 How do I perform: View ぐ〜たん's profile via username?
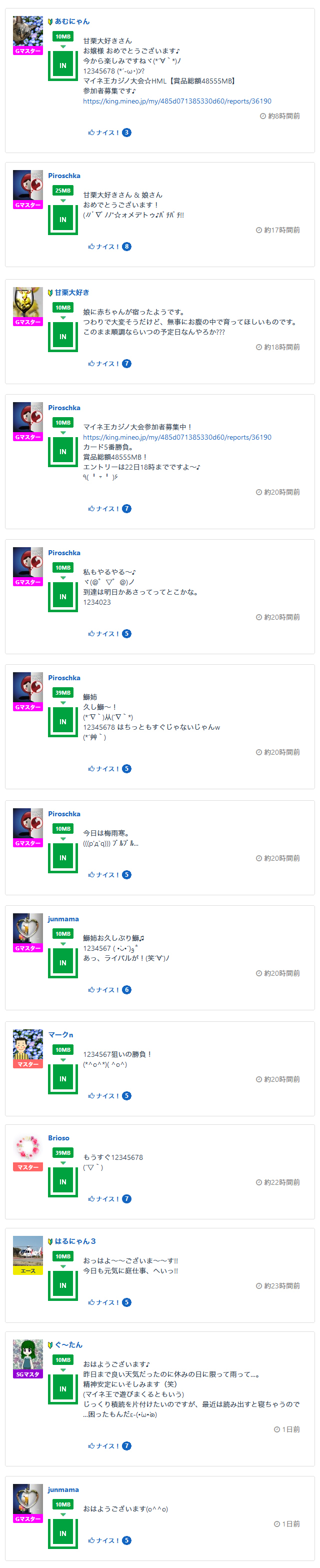[x=68, y=1344]
